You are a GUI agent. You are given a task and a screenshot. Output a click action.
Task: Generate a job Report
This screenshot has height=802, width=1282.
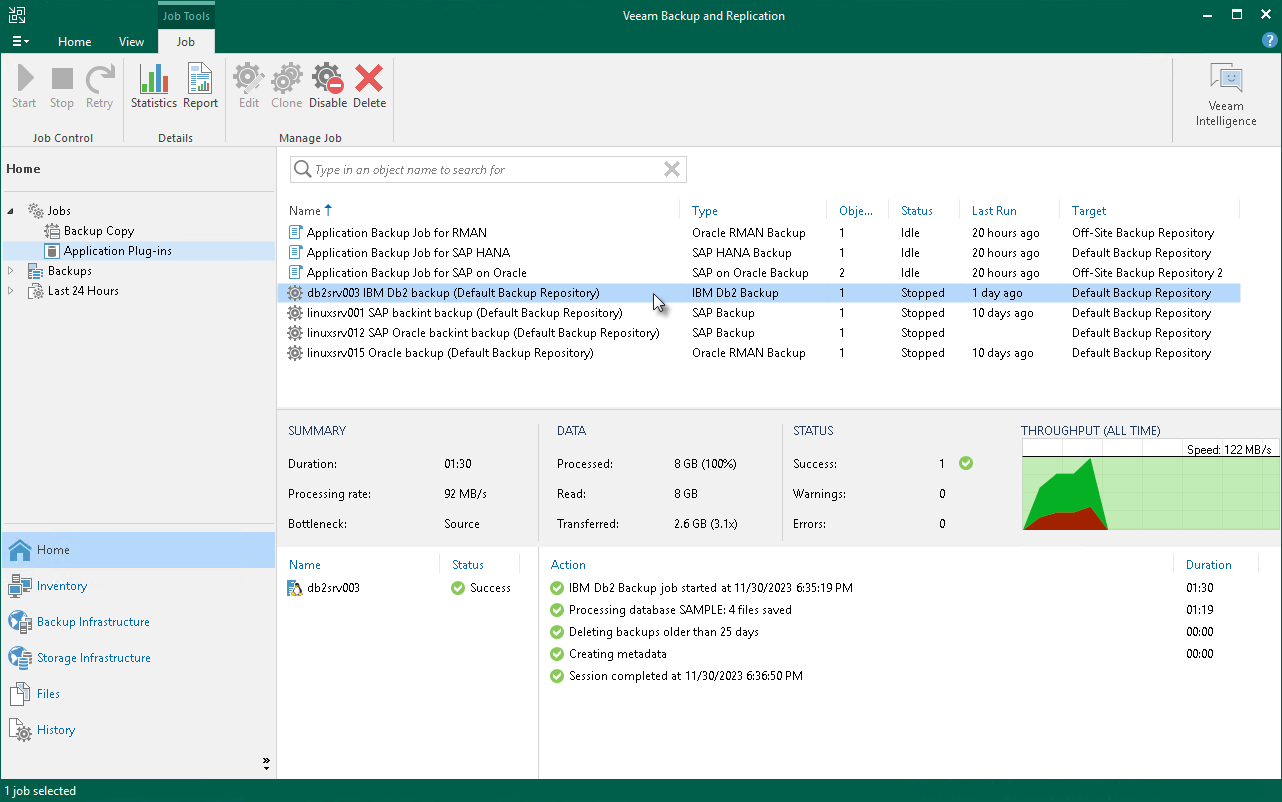(x=200, y=86)
